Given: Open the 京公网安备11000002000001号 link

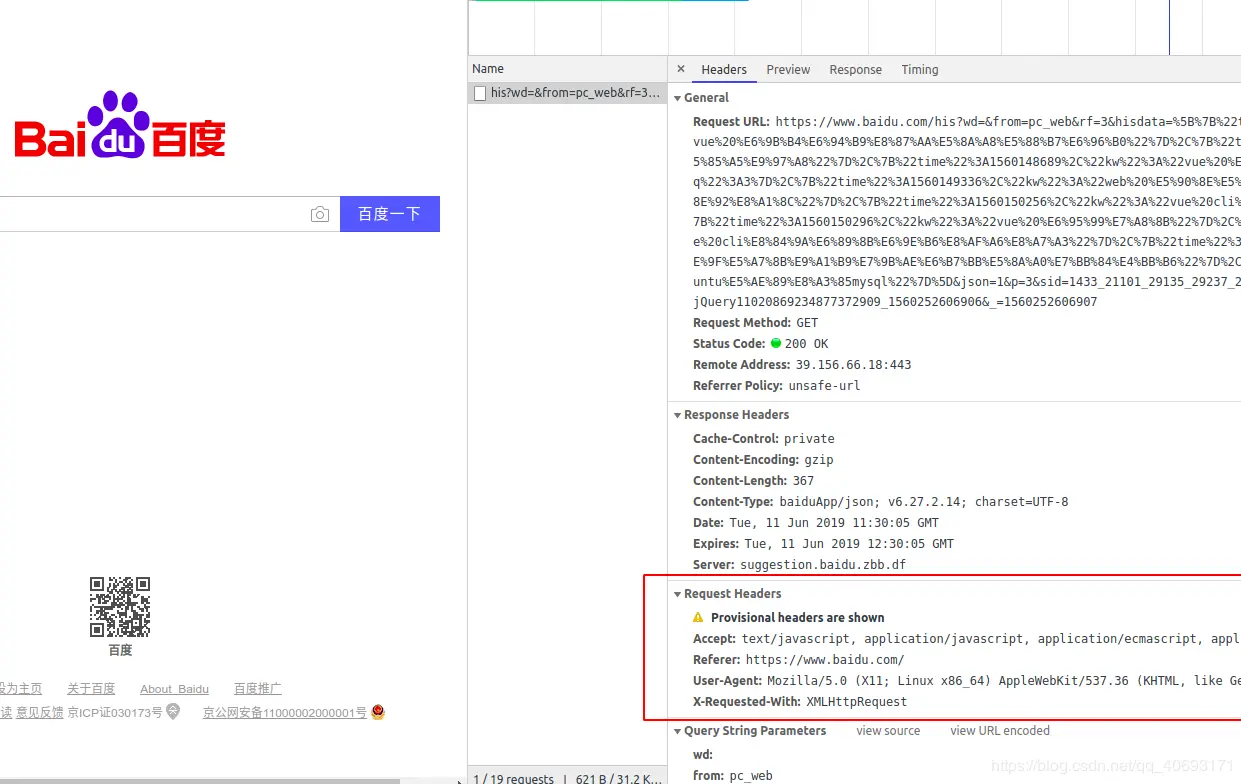Looking at the screenshot, I should pyautogui.click(x=285, y=713).
